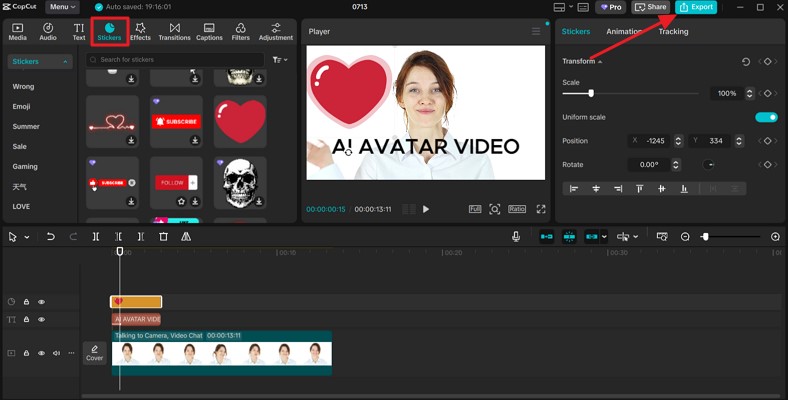Click the rotation dial knob
The height and width of the screenshot is (400, 788).
coord(708,165)
